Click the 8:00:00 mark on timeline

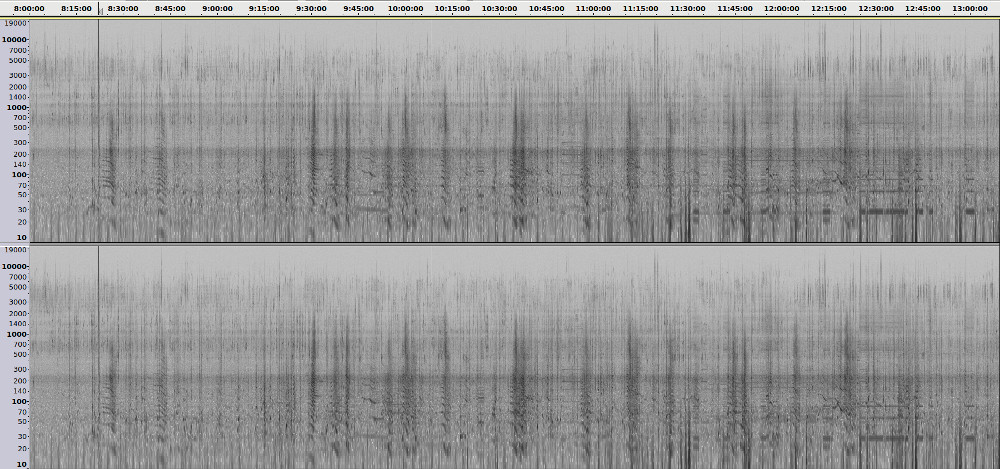tap(29, 8)
